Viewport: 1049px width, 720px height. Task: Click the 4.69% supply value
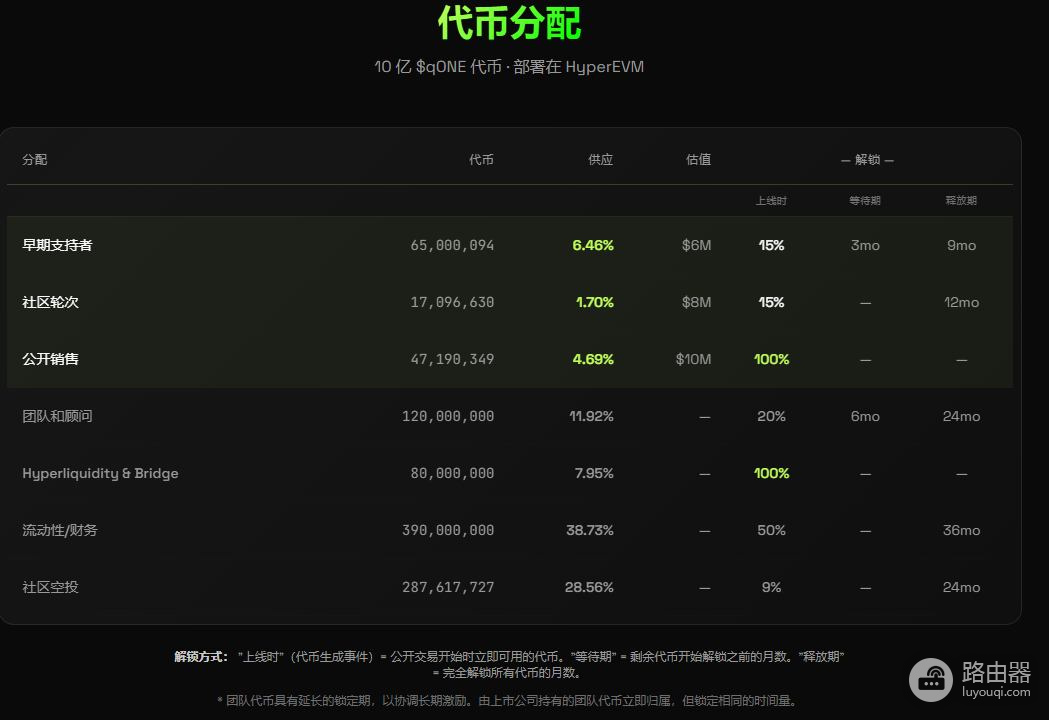(x=593, y=359)
